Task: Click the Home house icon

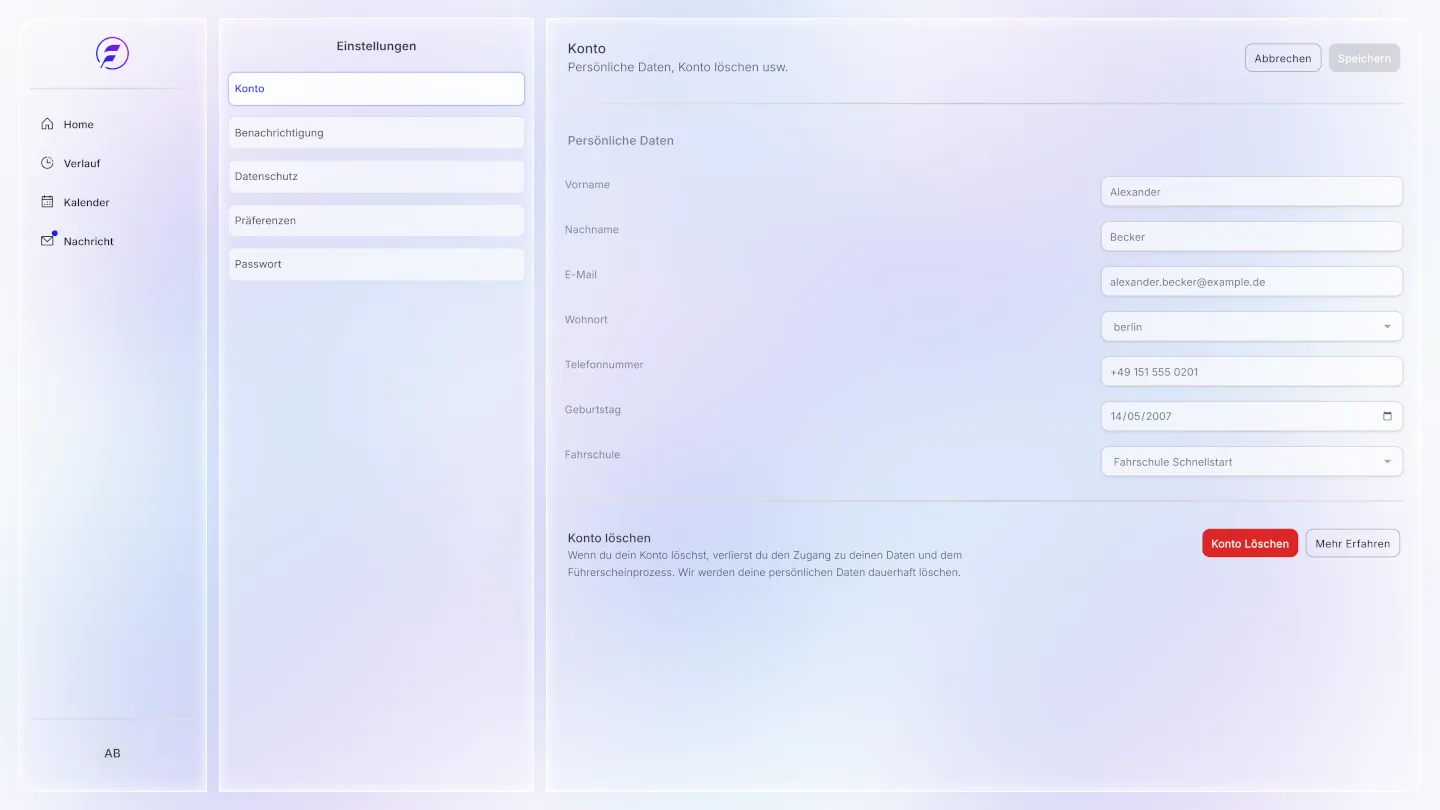Action: click(47, 124)
